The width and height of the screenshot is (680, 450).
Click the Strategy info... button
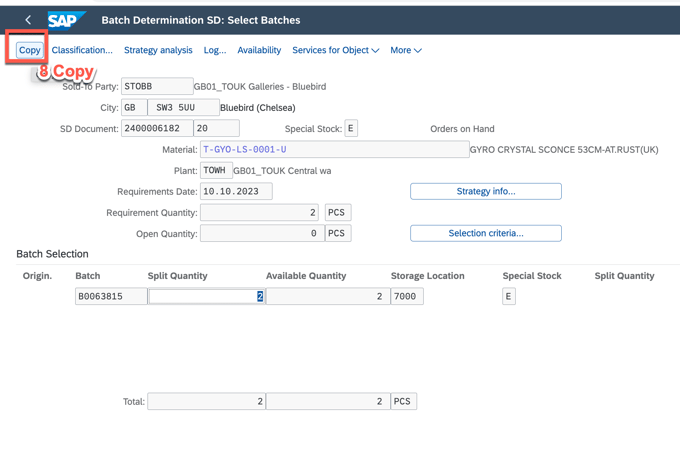[485, 191]
